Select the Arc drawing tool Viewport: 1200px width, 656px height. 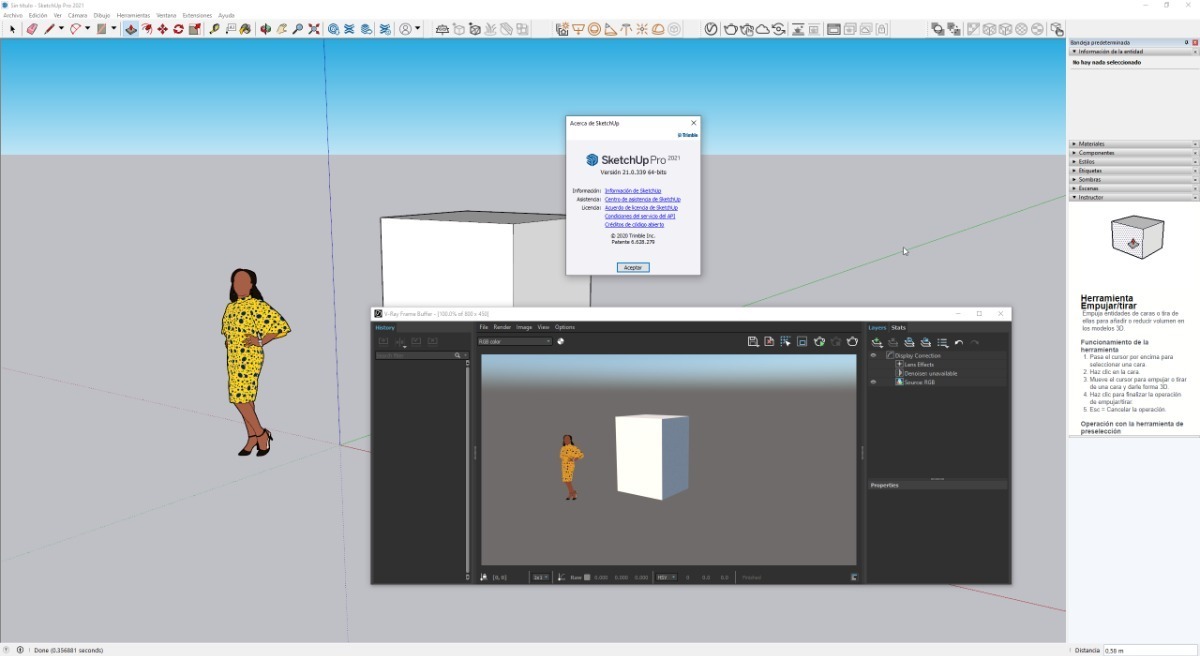click(x=75, y=29)
